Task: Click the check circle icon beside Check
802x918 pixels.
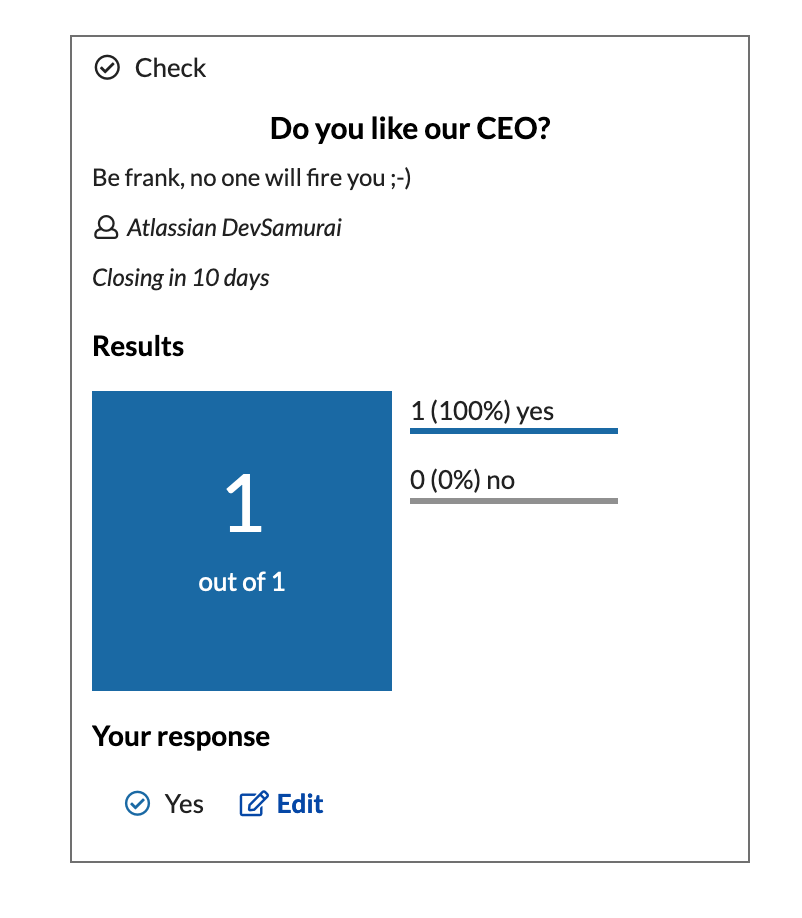Action: [x=106, y=68]
